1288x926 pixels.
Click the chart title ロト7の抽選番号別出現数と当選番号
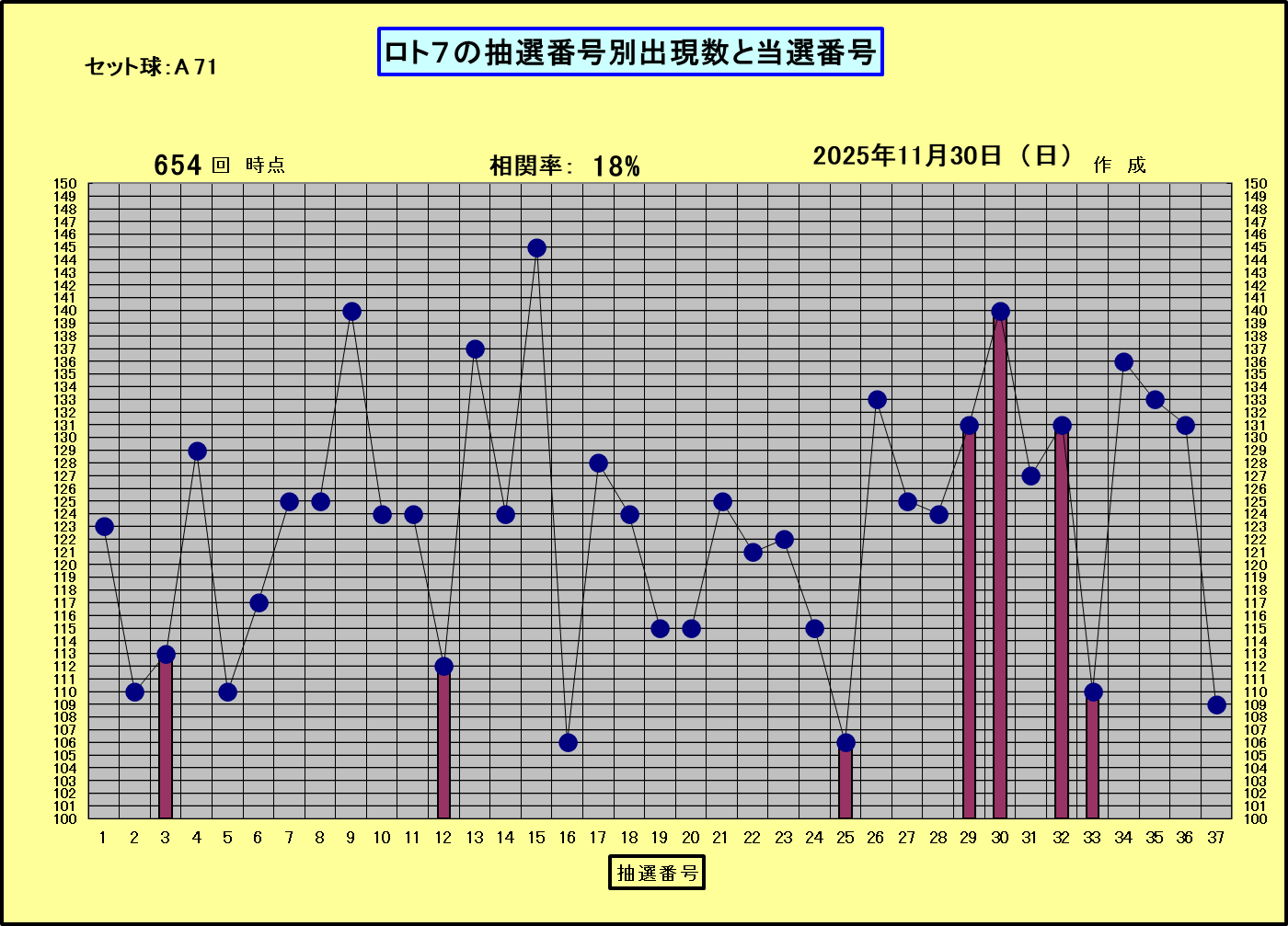[630, 52]
